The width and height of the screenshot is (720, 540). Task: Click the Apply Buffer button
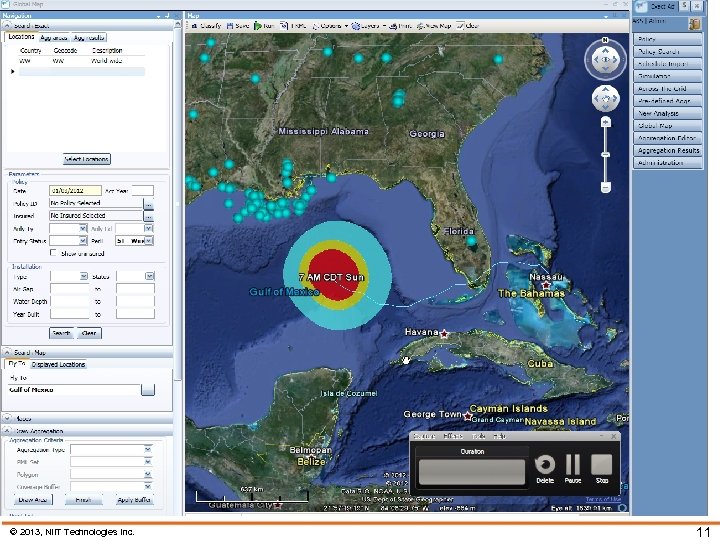[134, 500]
